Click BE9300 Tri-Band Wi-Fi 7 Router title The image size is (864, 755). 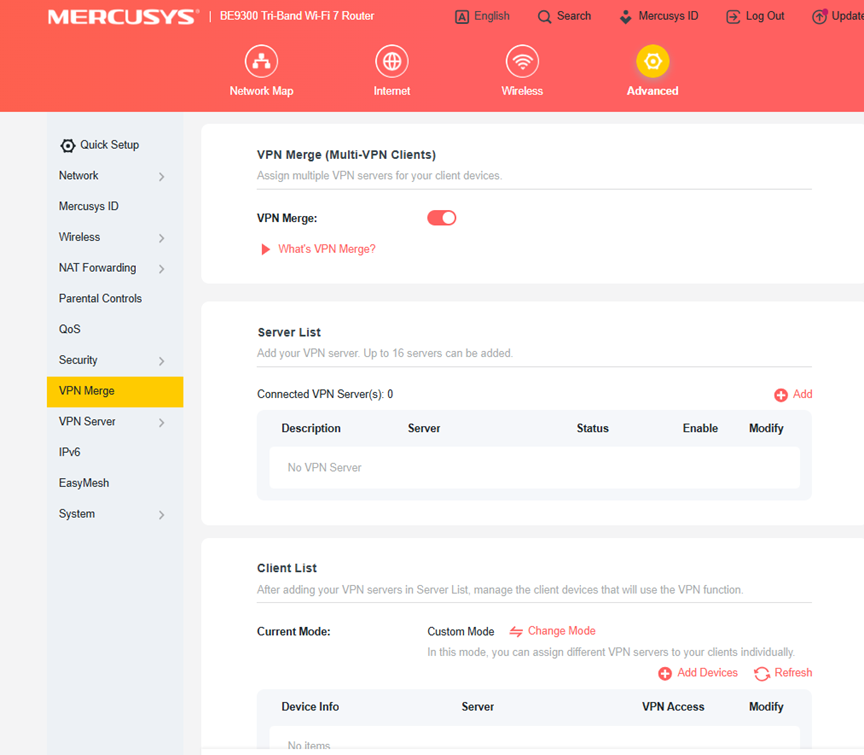click(x=296, y=16)
